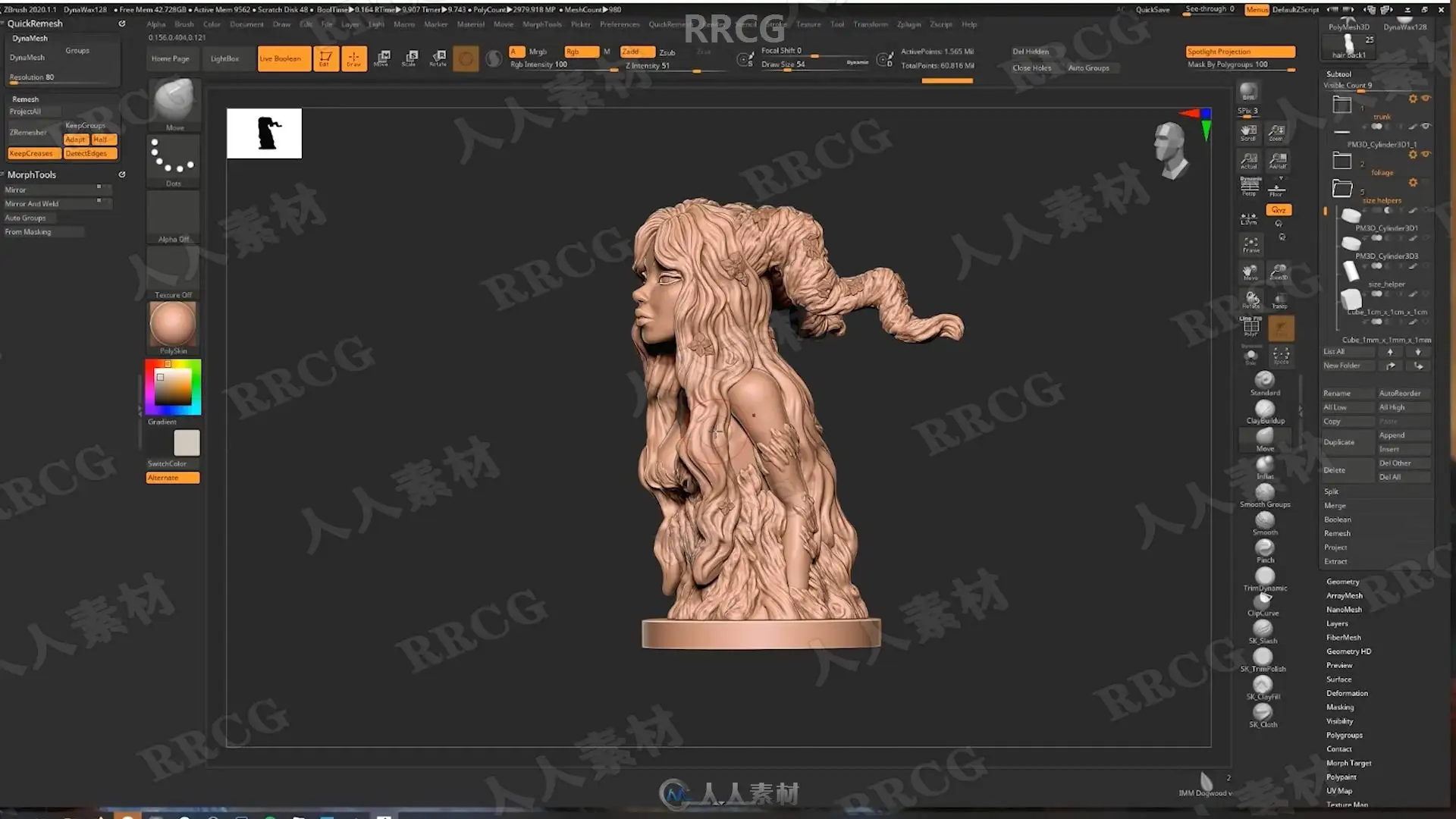Expand the Geometry subpalette
Image resolution: width=1456 pixels, height=819 pixels.
(1342, 582)
